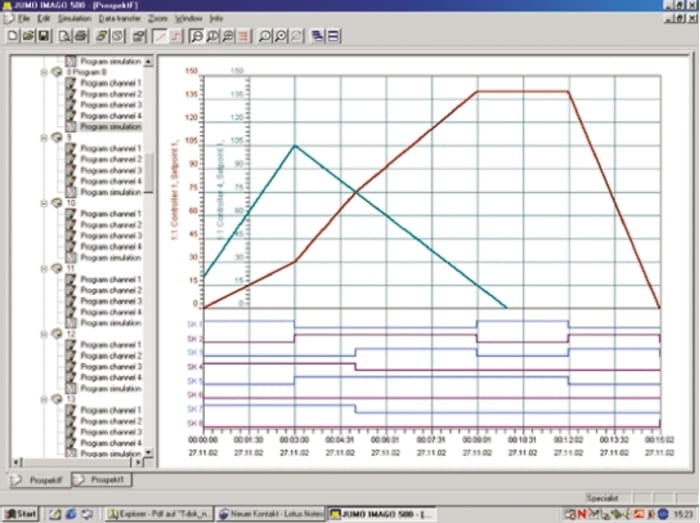Select the ramp line curve icon
The height and width of the screenshot is (523, 700).
point(159,36)
